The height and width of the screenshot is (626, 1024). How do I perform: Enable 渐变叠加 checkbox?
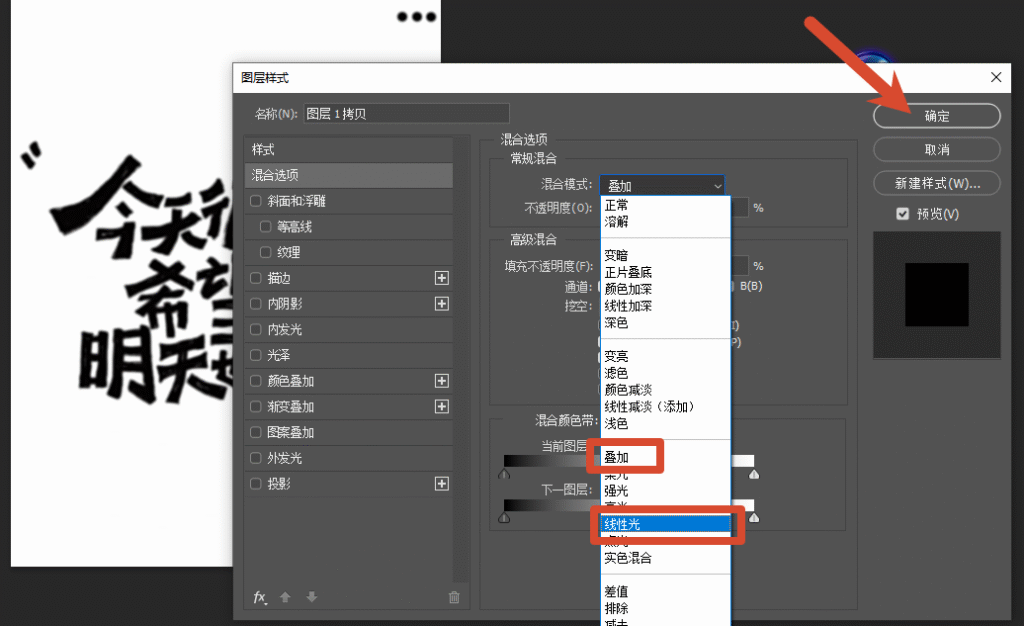click(x=256, y=407)
